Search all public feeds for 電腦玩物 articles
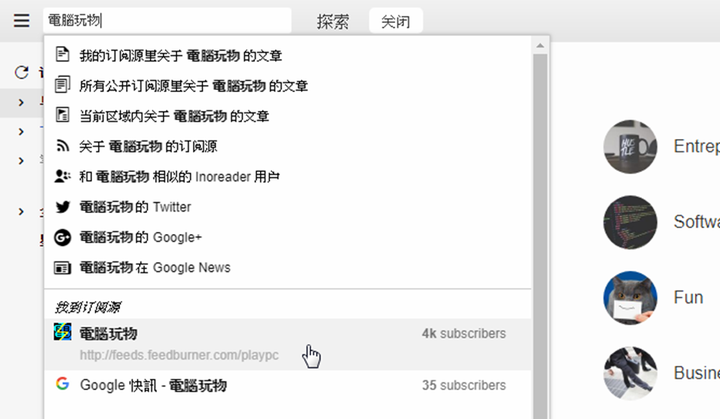 tap(287, 85)
